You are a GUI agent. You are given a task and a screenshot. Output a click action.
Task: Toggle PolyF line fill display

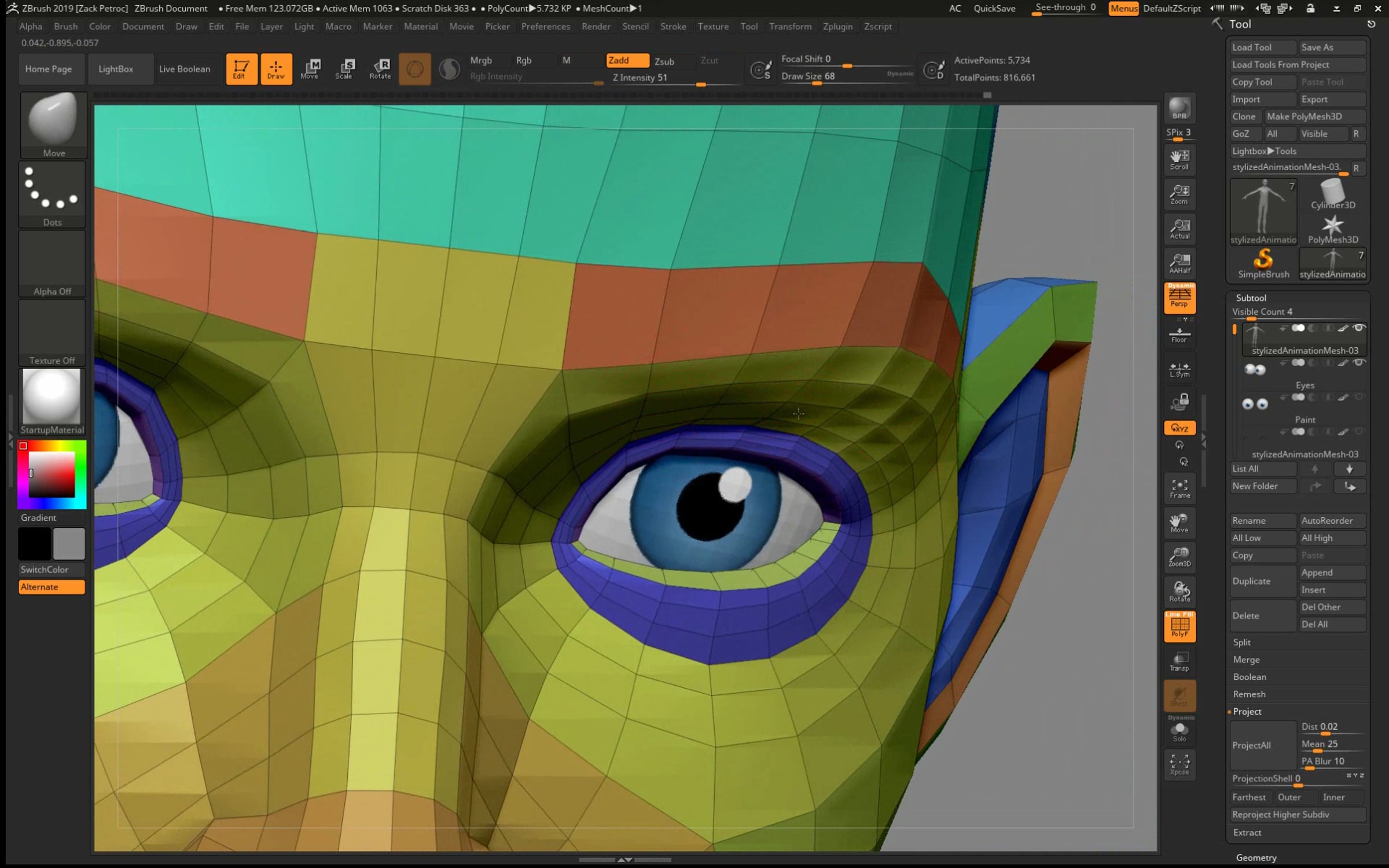pyautogui.click(x=1179, y=627)
